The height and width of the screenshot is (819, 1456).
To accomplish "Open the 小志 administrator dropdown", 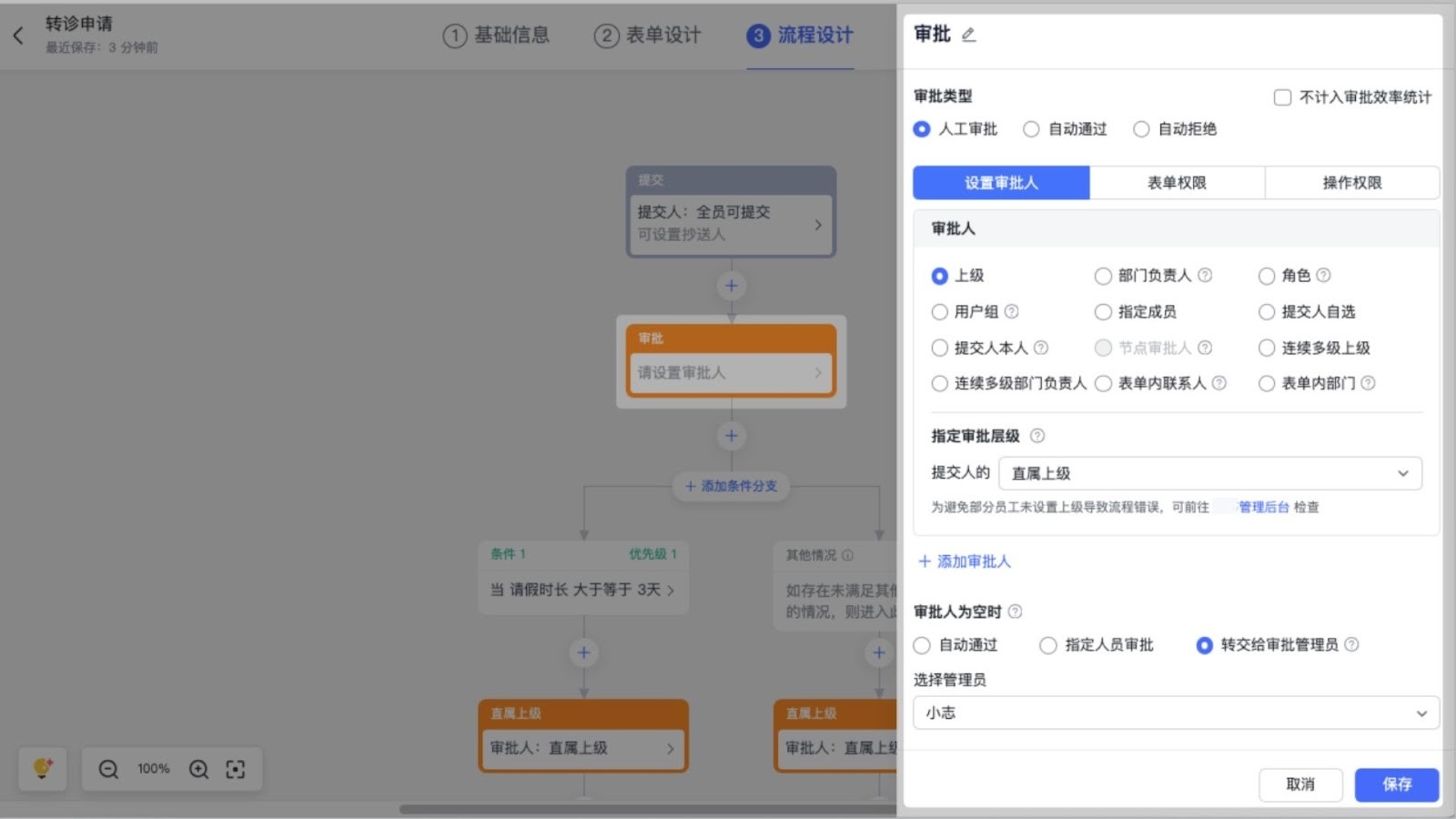I will pyautogui.click(x=1176, y=713).
